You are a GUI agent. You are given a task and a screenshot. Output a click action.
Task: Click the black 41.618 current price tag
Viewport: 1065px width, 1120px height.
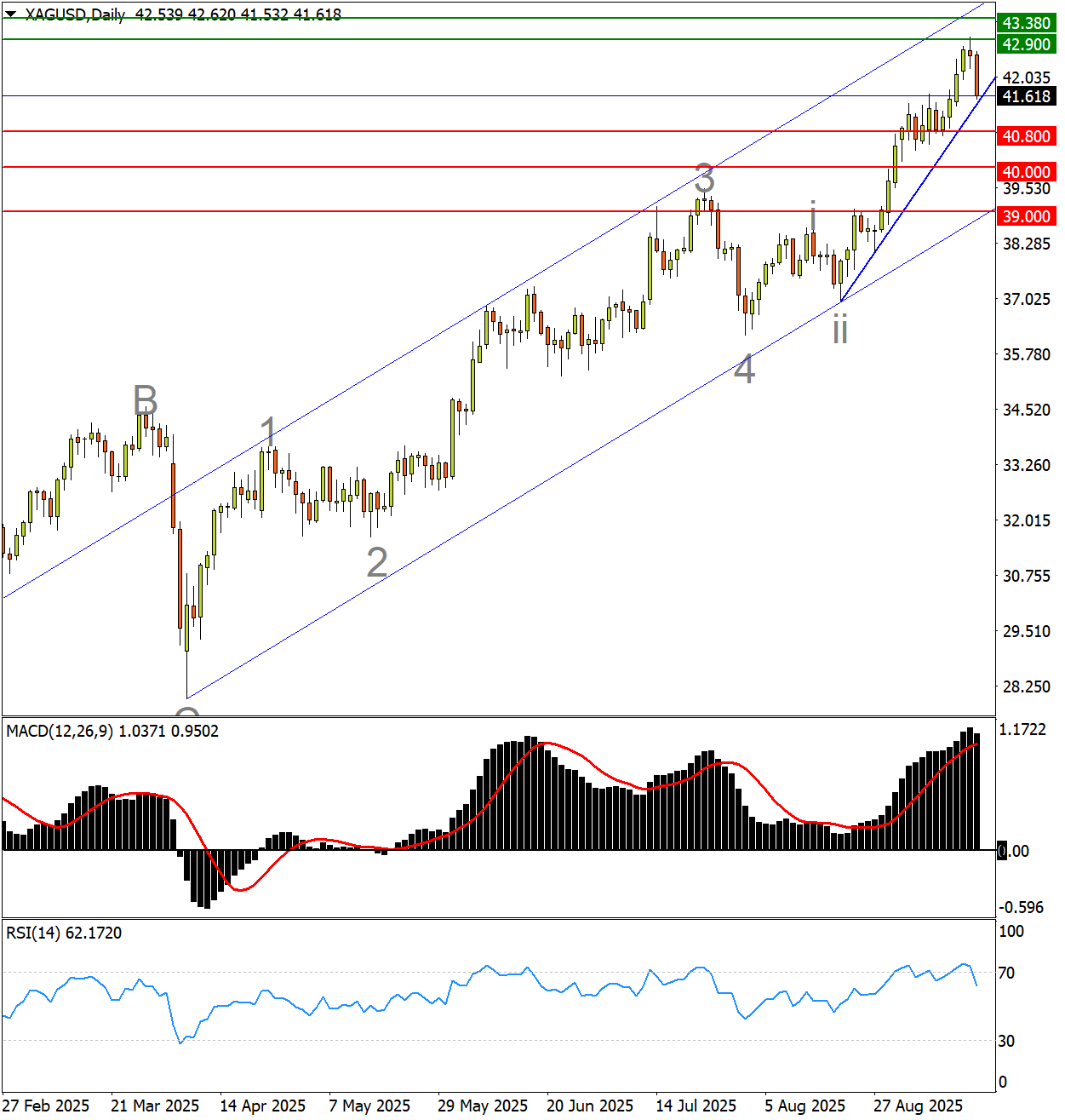coord(1026,96)
